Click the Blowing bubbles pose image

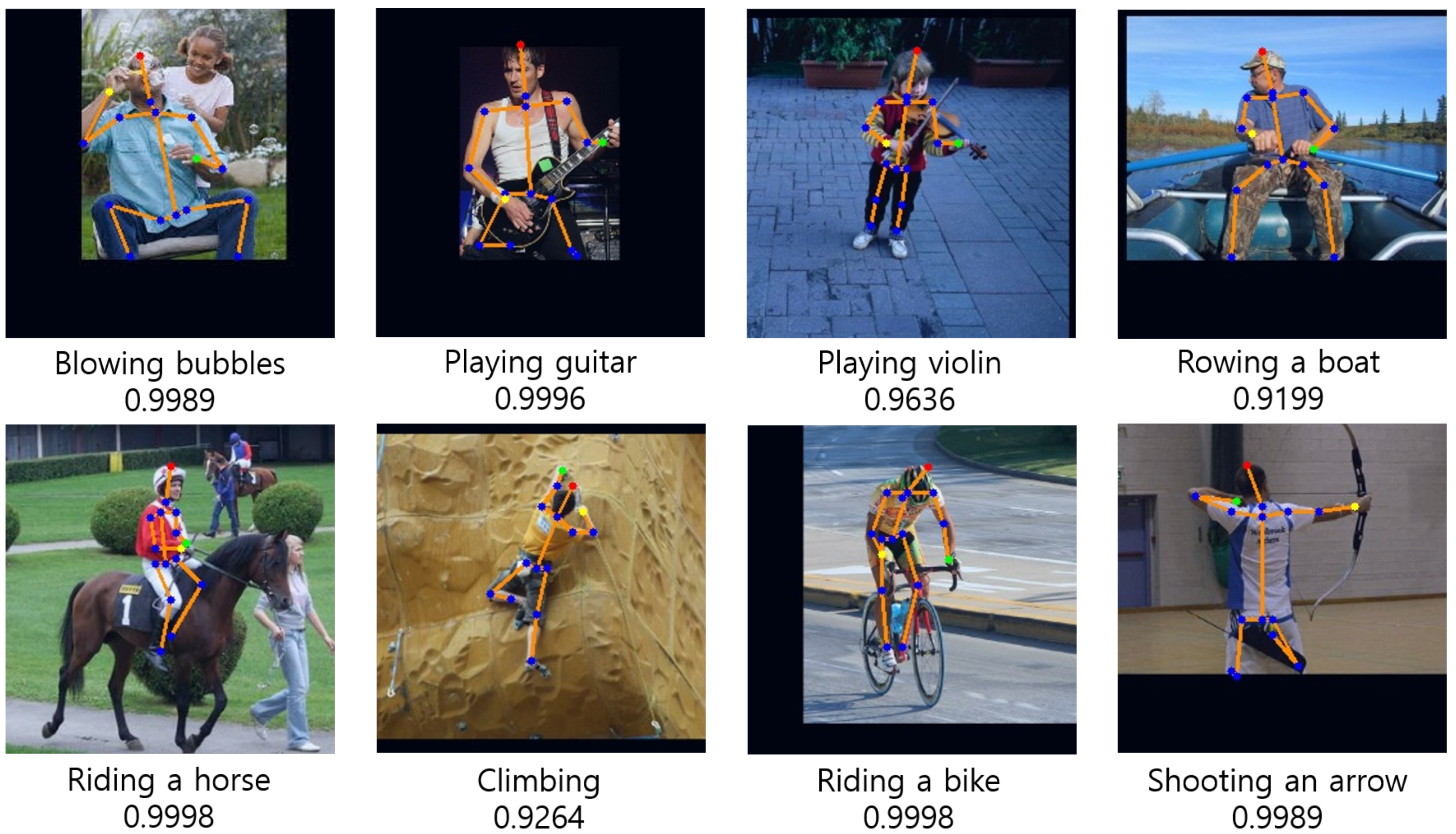click(x=170, y=173)
